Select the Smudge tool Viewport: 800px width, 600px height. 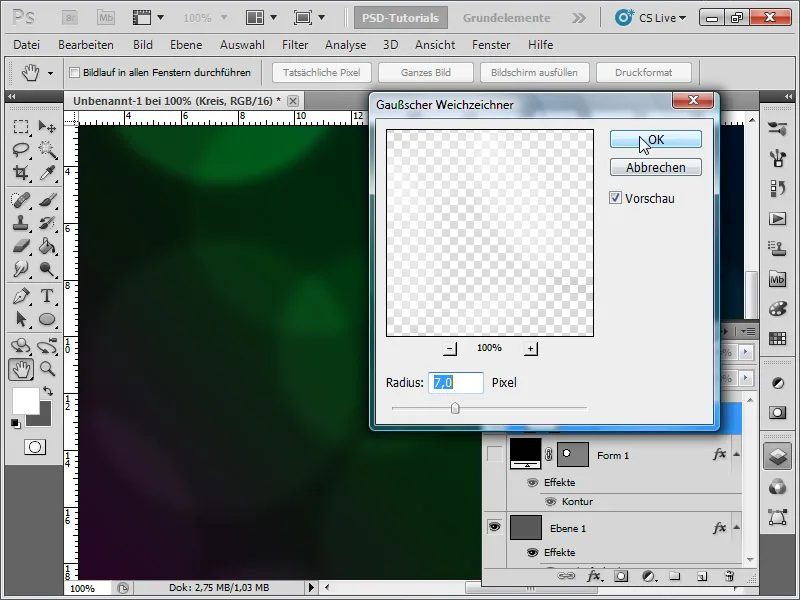(20, 269)
